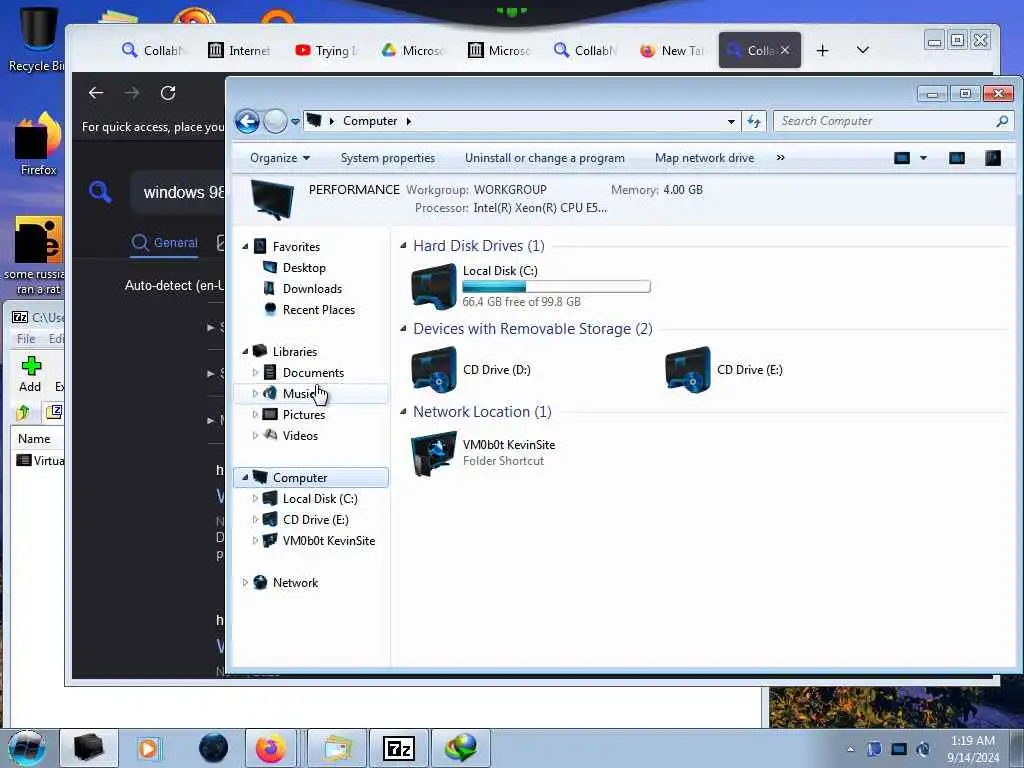Show hidden tray icons arrow

click(850, 749)
